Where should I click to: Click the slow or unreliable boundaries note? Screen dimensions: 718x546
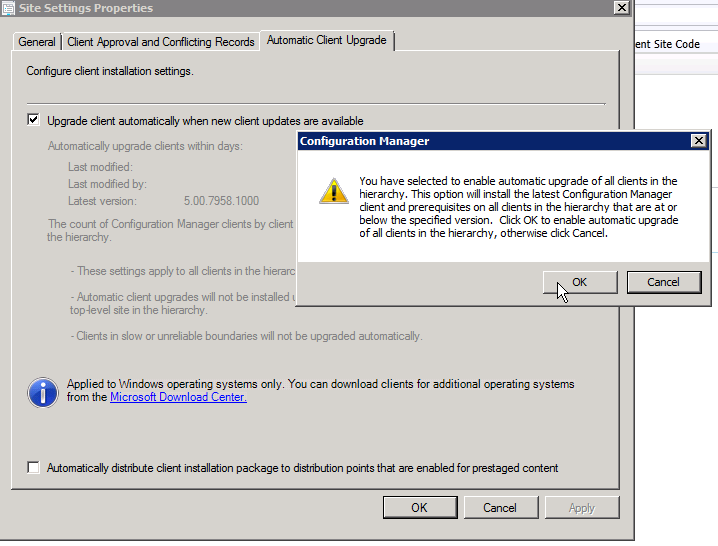coord(246,336)
